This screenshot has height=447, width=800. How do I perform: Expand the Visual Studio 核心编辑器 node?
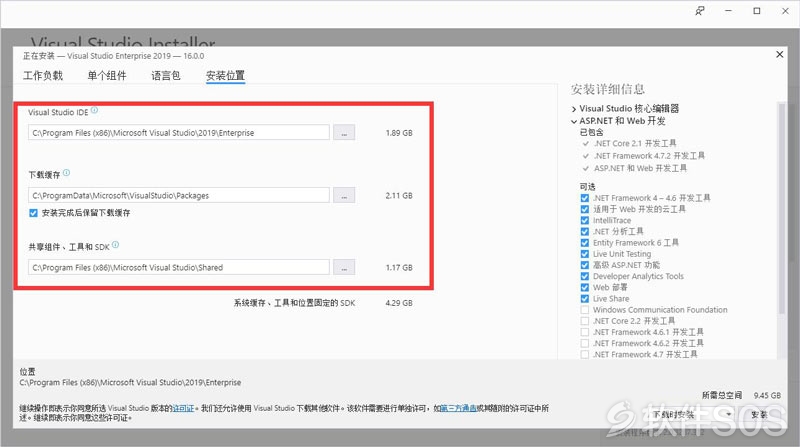point(574,109)
